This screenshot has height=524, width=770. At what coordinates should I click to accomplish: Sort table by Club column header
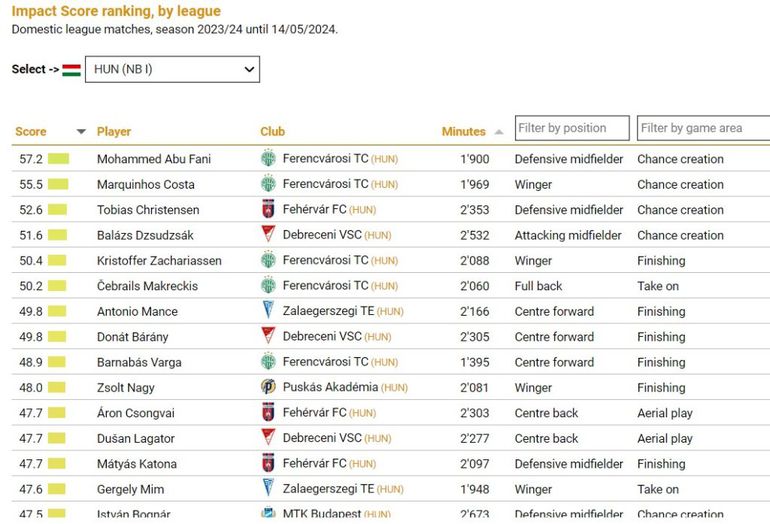[273, 132]
